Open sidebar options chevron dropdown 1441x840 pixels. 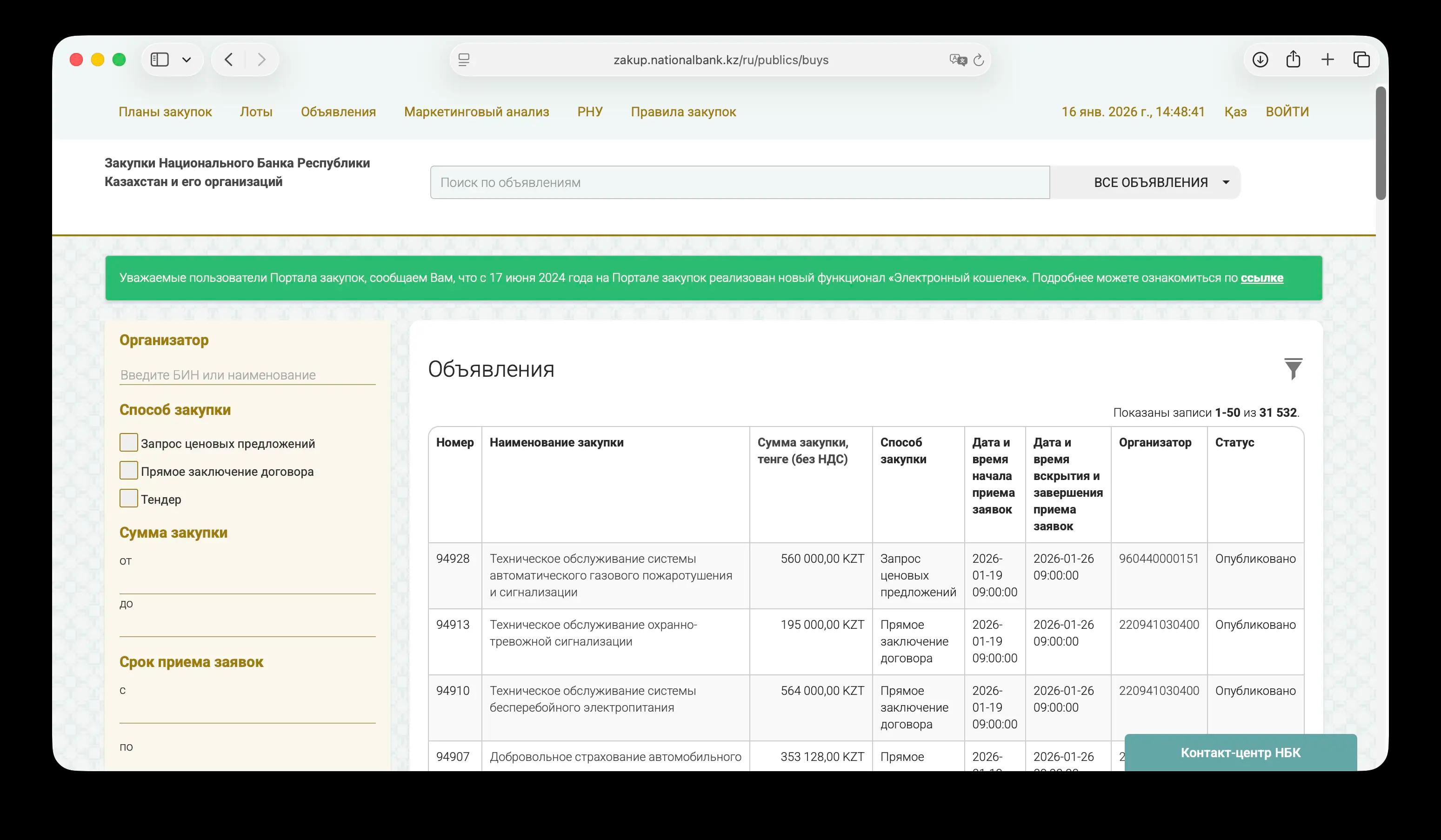coord(187,60)
